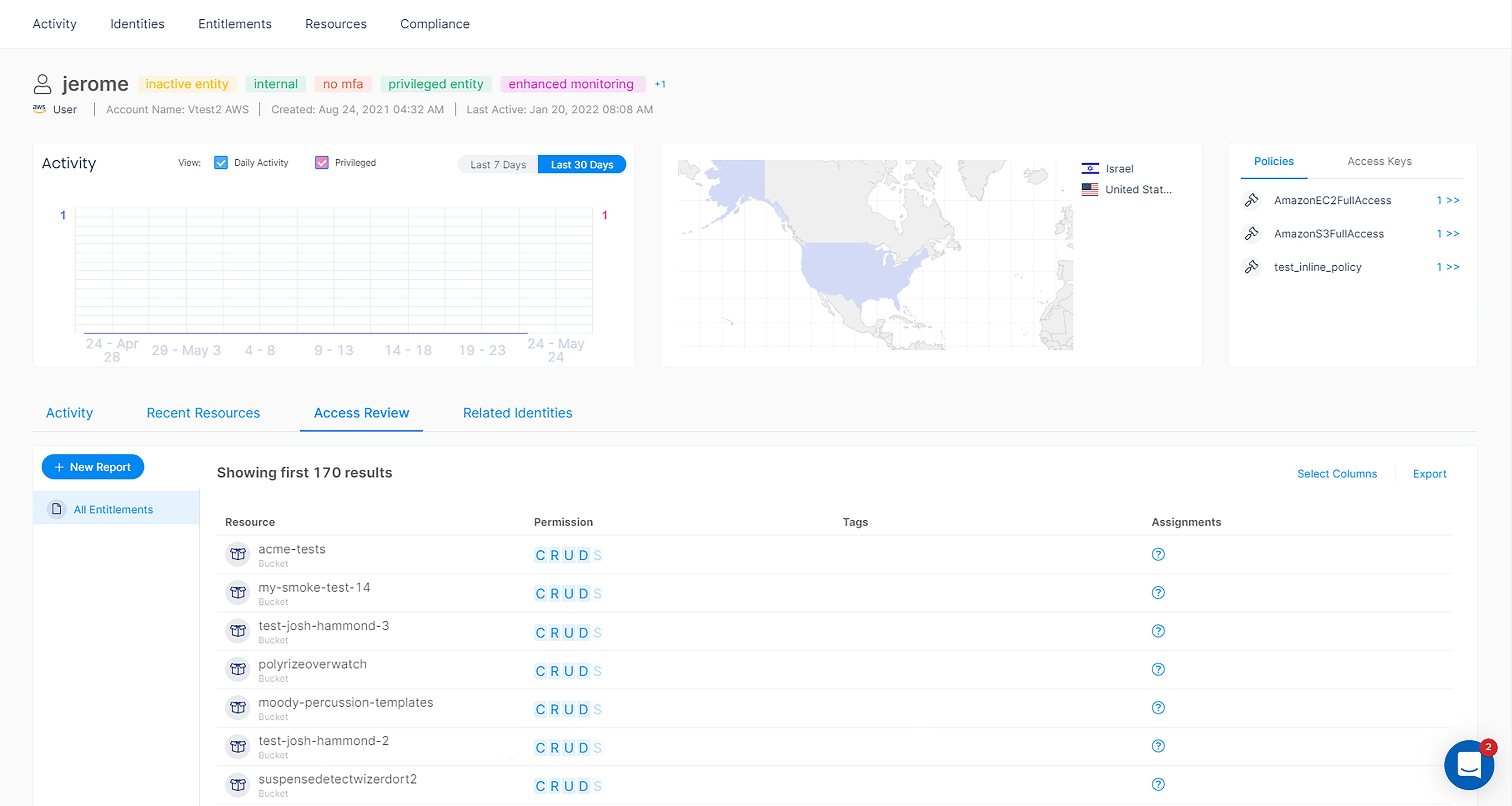Screen dimensions: 1512x806
Task: Click the user profile icon beside jerome
Action: click(x=42, y=83)
